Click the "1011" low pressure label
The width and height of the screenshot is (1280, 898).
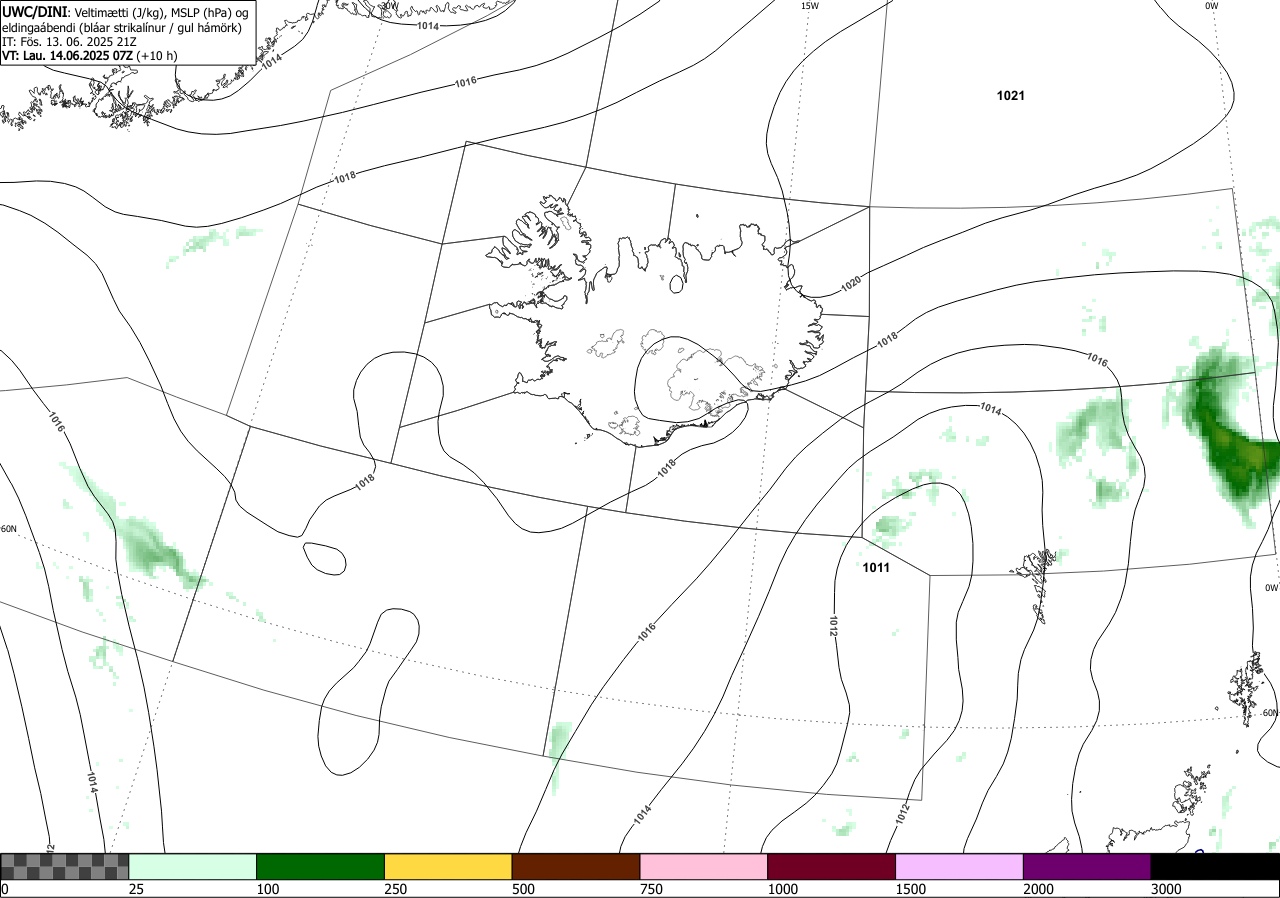(876, 567)
